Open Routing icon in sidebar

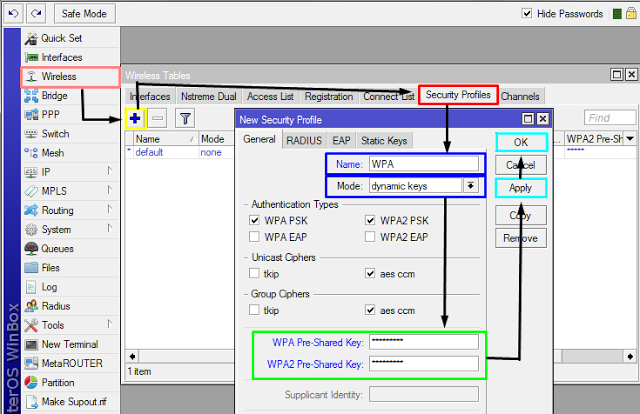pyautogui.click(x=31, y=210)
